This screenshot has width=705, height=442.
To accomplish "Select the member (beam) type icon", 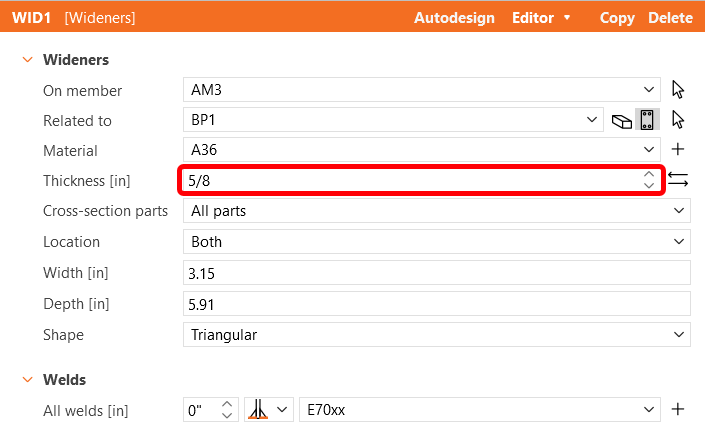I will click(x=621, y=121).
